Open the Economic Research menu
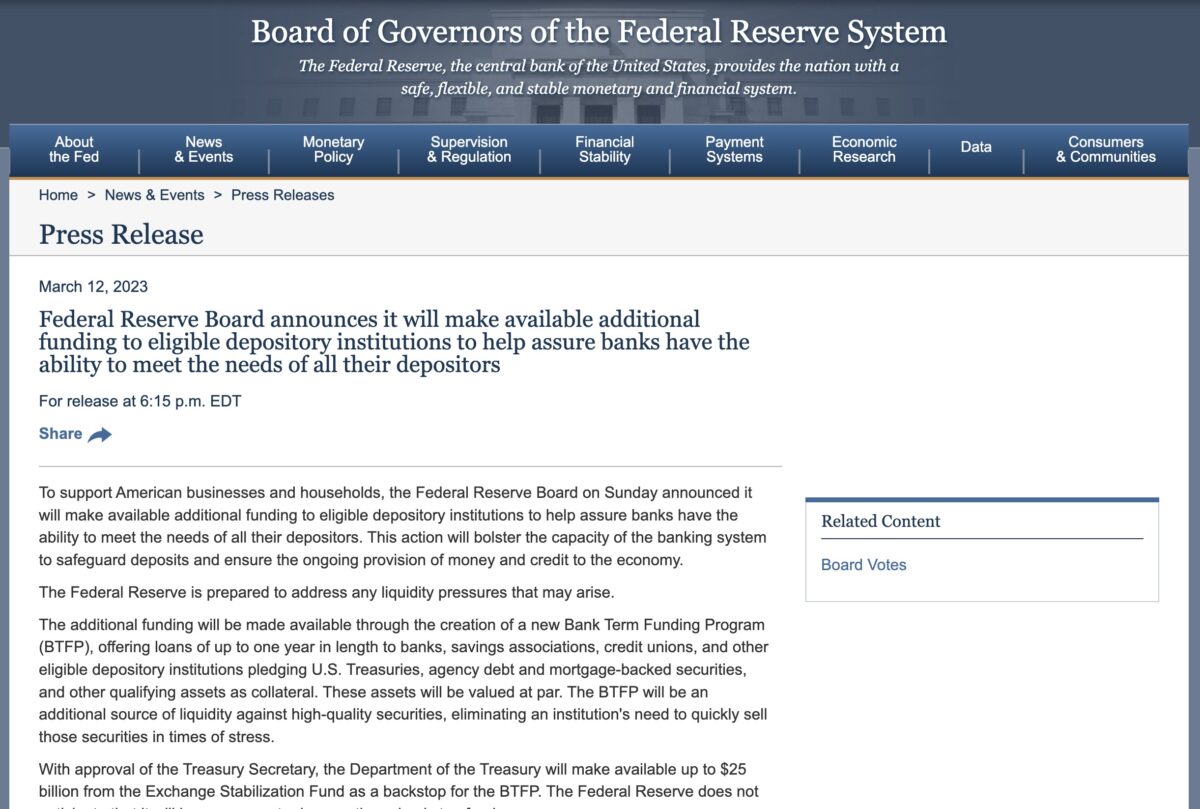This screenshot has width=1200, height=809. coord(864,149)
